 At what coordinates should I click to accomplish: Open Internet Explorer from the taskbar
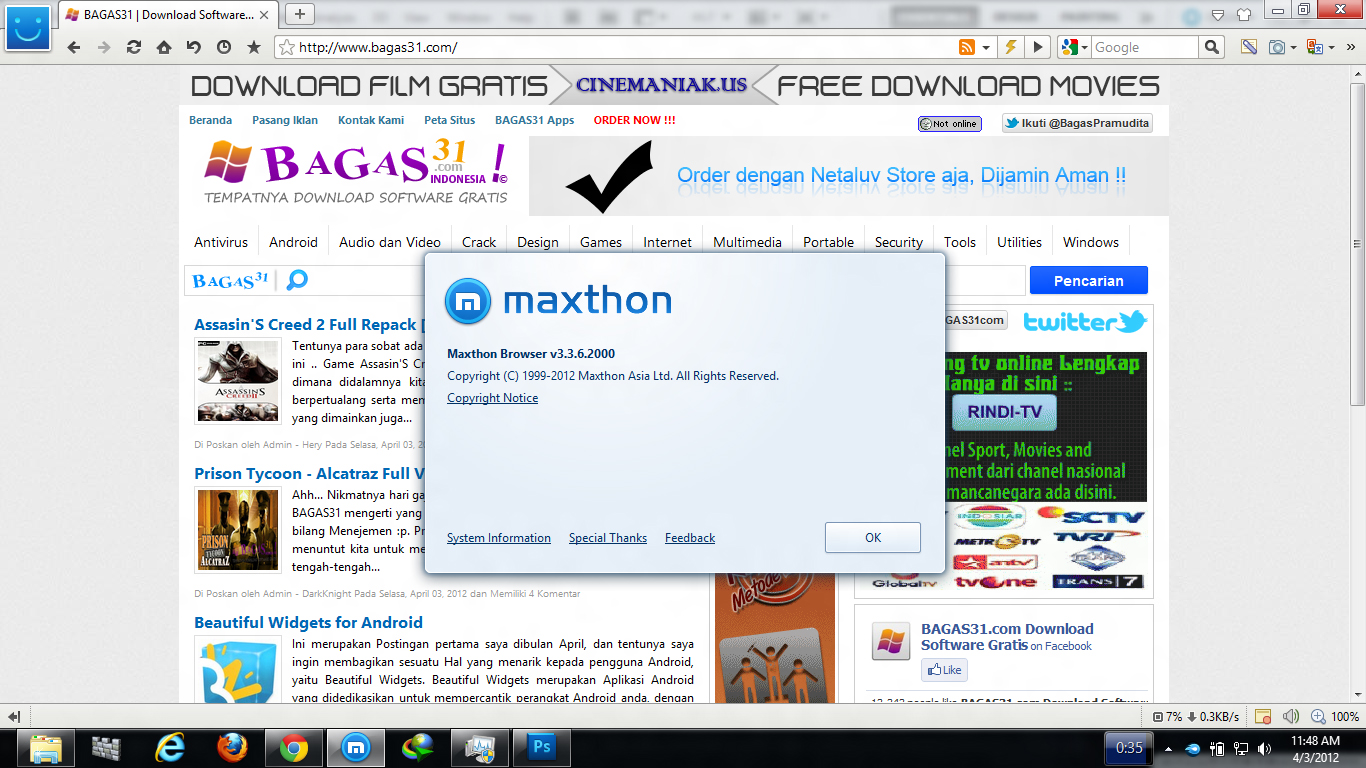pos(170,747)
